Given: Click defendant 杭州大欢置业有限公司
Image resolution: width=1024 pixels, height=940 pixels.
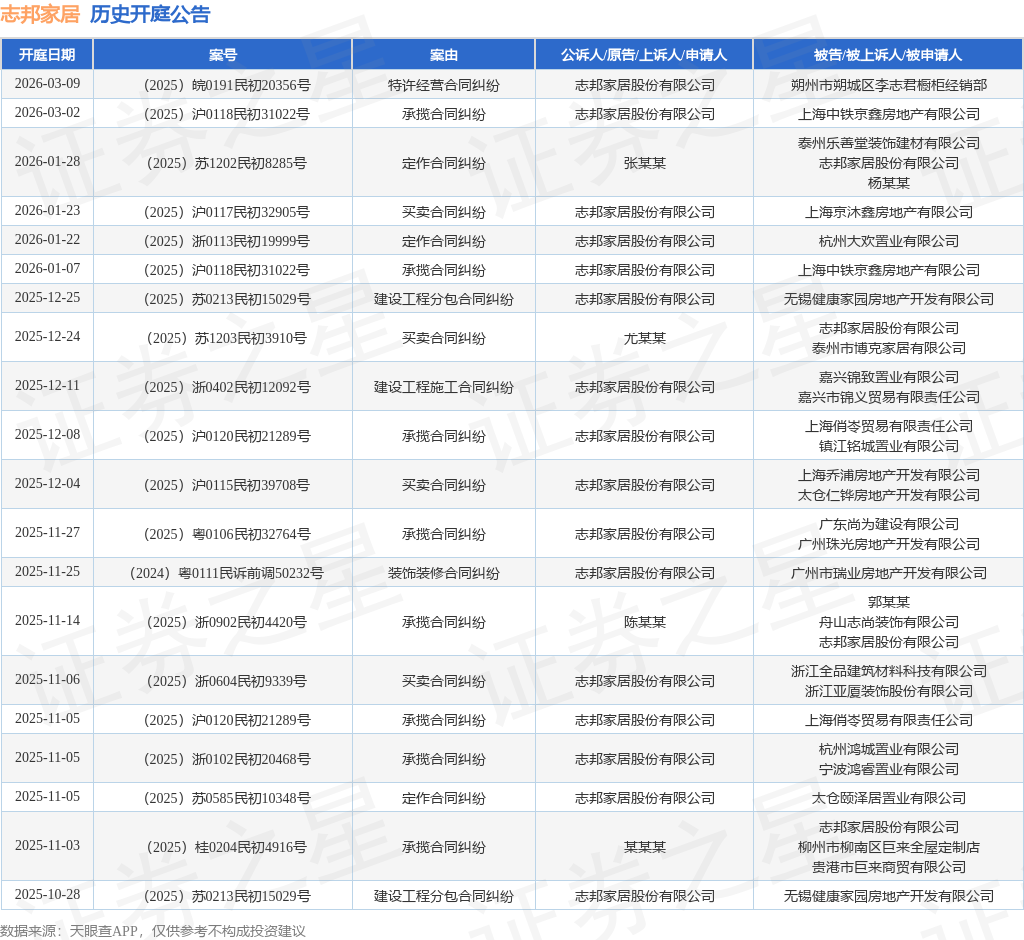Looking at the screenshot, I should point(889,241).
